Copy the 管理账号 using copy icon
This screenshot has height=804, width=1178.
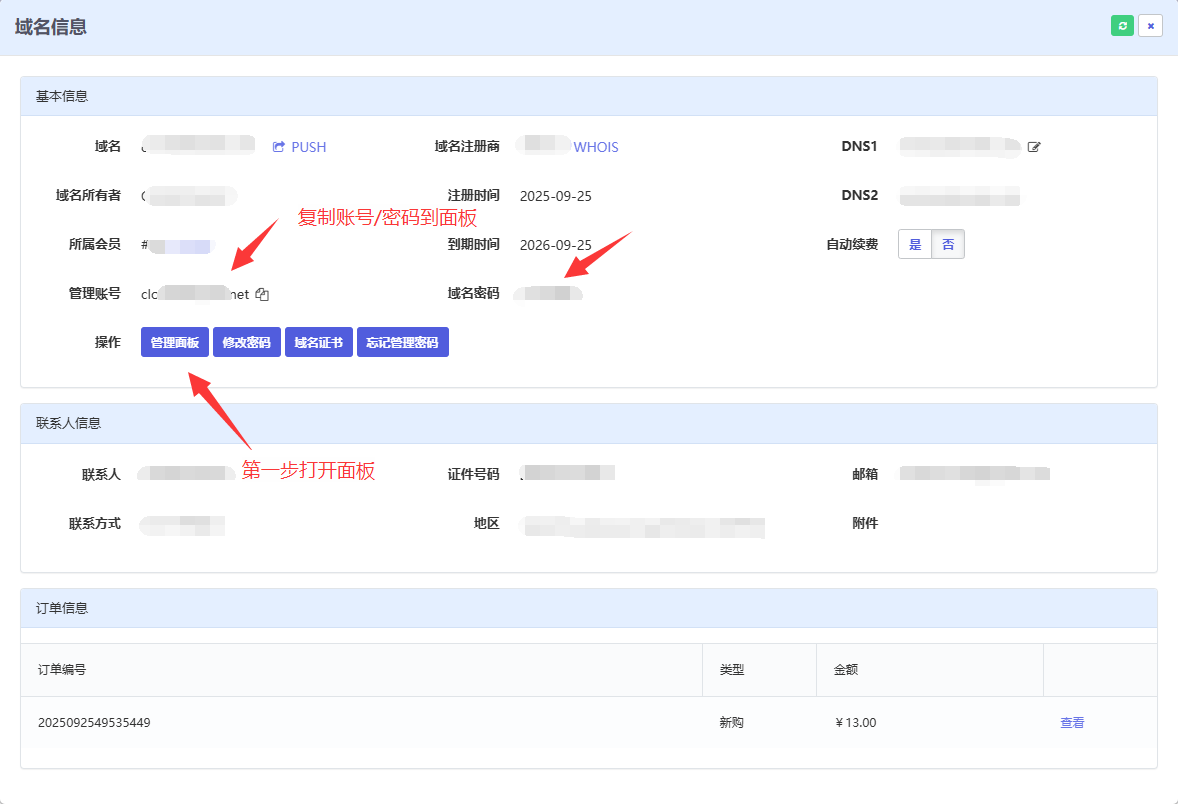(x=263, y=294)
